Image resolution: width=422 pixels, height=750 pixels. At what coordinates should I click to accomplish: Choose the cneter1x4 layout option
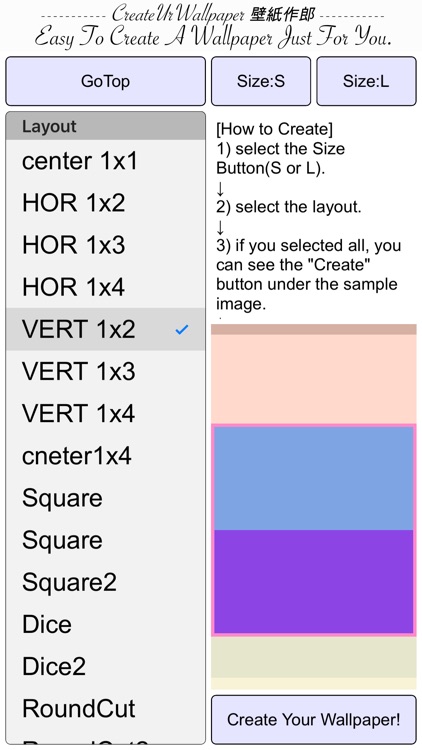coord(105,456)
